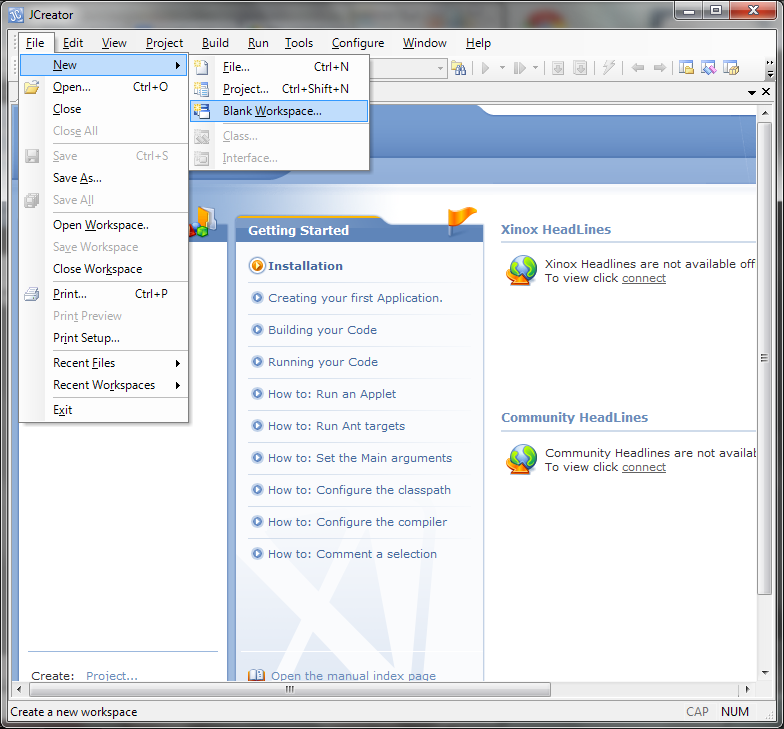Click the new project icon in submenu
The width and height of the screenshot is (784, 729).
pos(202,89)
